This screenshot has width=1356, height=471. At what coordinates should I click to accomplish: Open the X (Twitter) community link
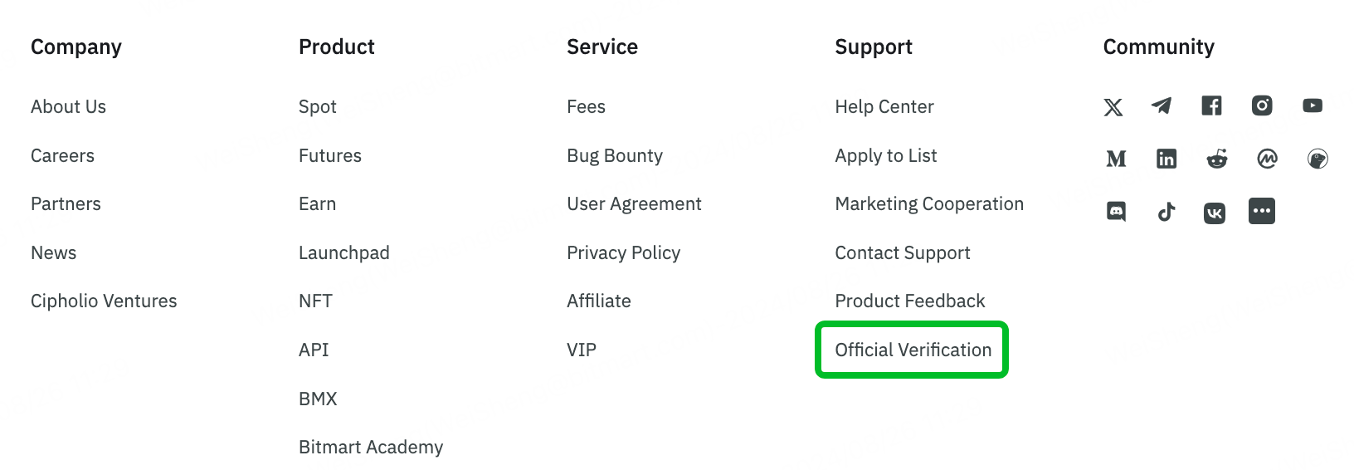click(x=1113, y=107)
